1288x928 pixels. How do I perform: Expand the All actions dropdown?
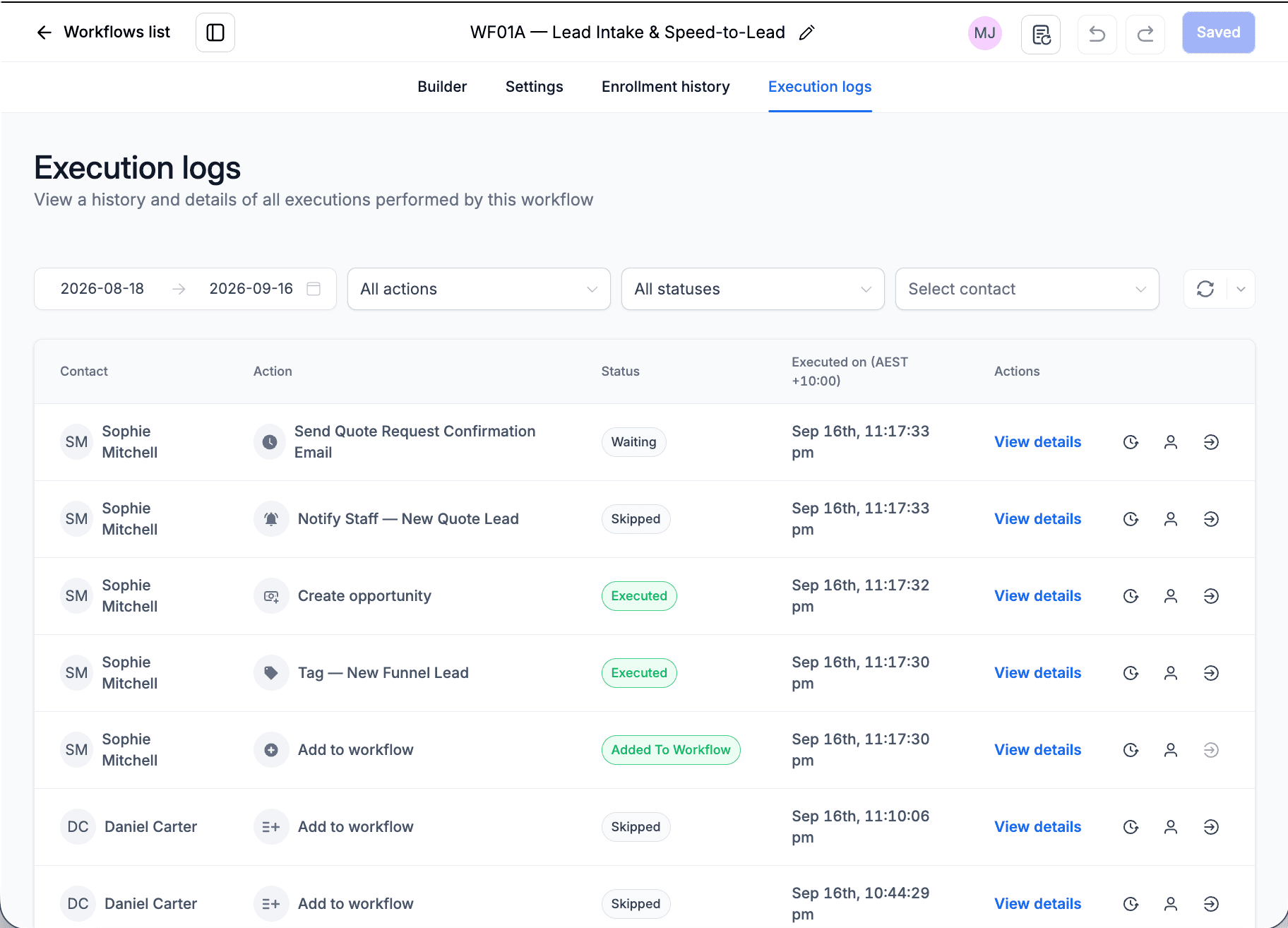click(x=479, y=289)
